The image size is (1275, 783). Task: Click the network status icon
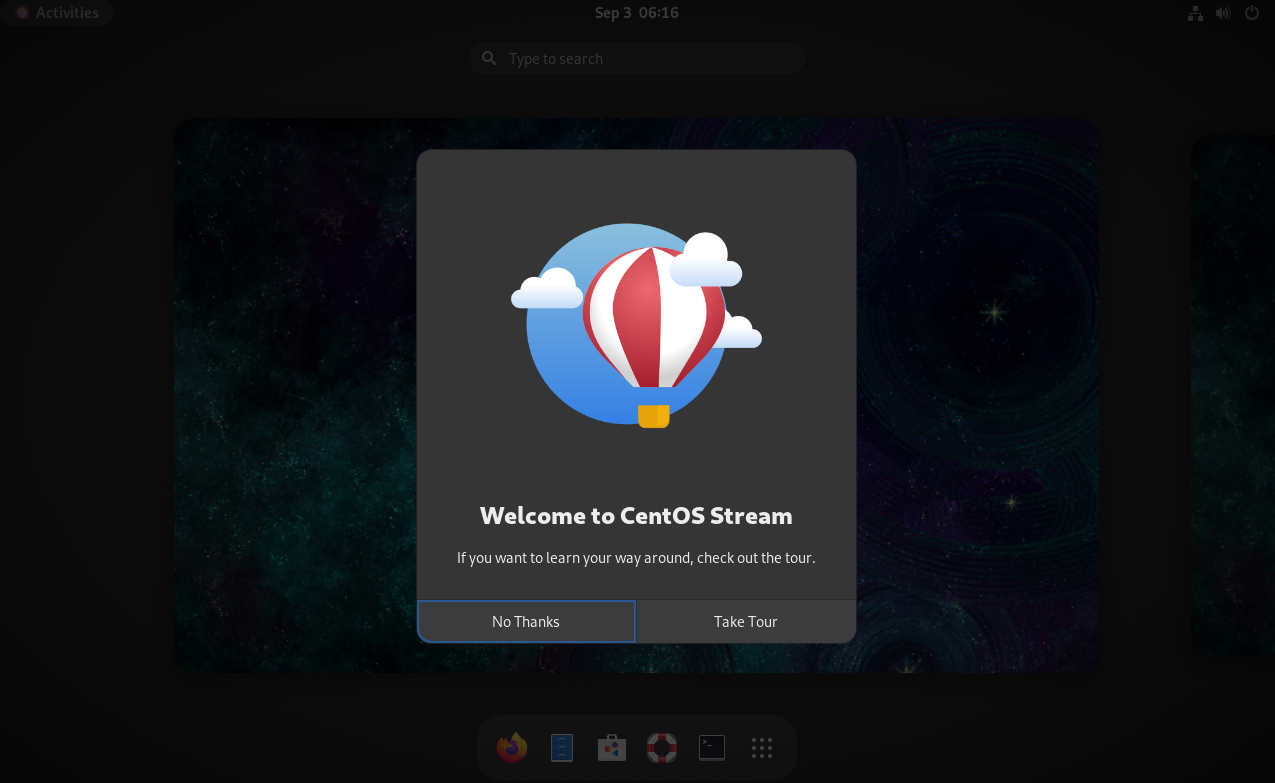pyautogui.click(x=1195, y=13)
